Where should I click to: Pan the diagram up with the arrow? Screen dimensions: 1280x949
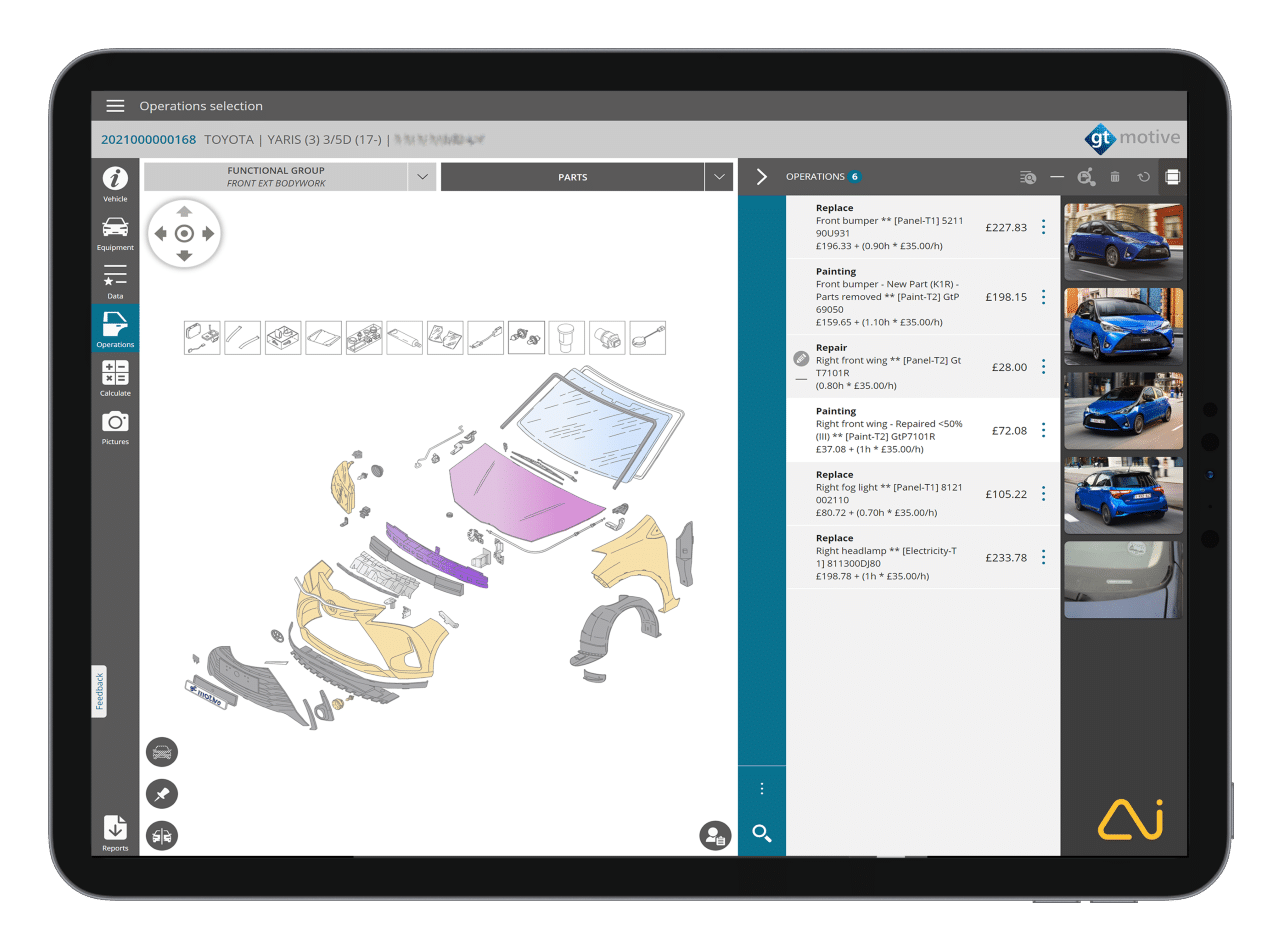[x=184, y=211]
